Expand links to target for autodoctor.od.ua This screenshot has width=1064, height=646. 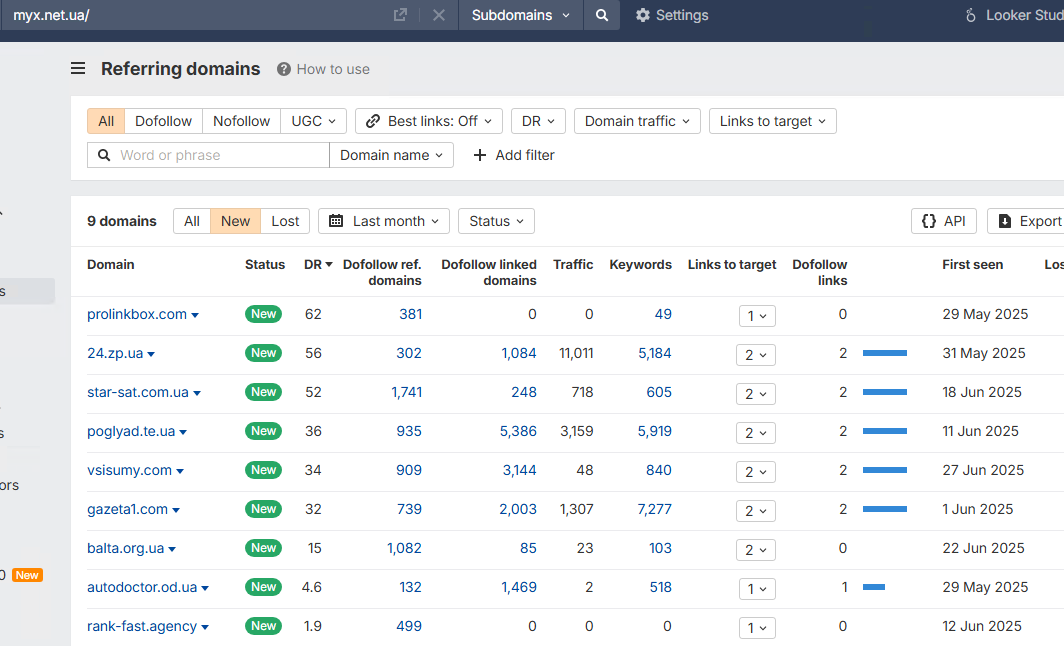(x=757, y=589)
